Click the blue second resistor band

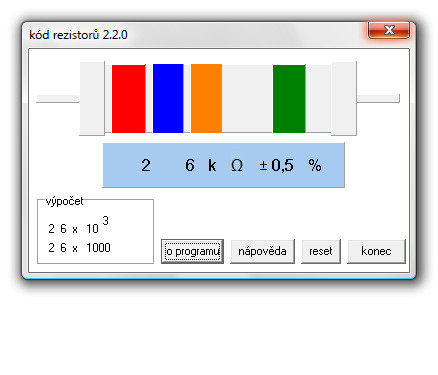(168, 98)
